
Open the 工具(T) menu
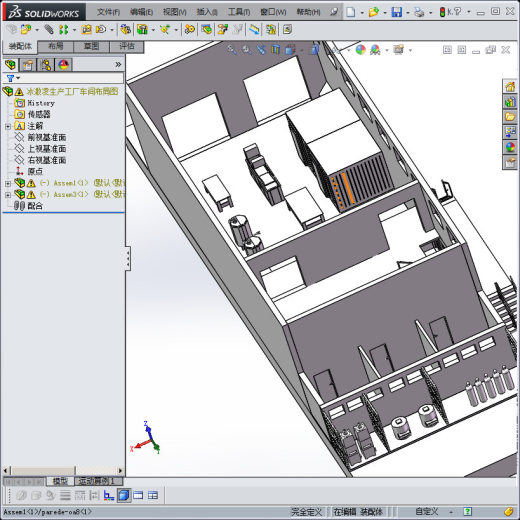pyautogui.click(x=239, y=12)
